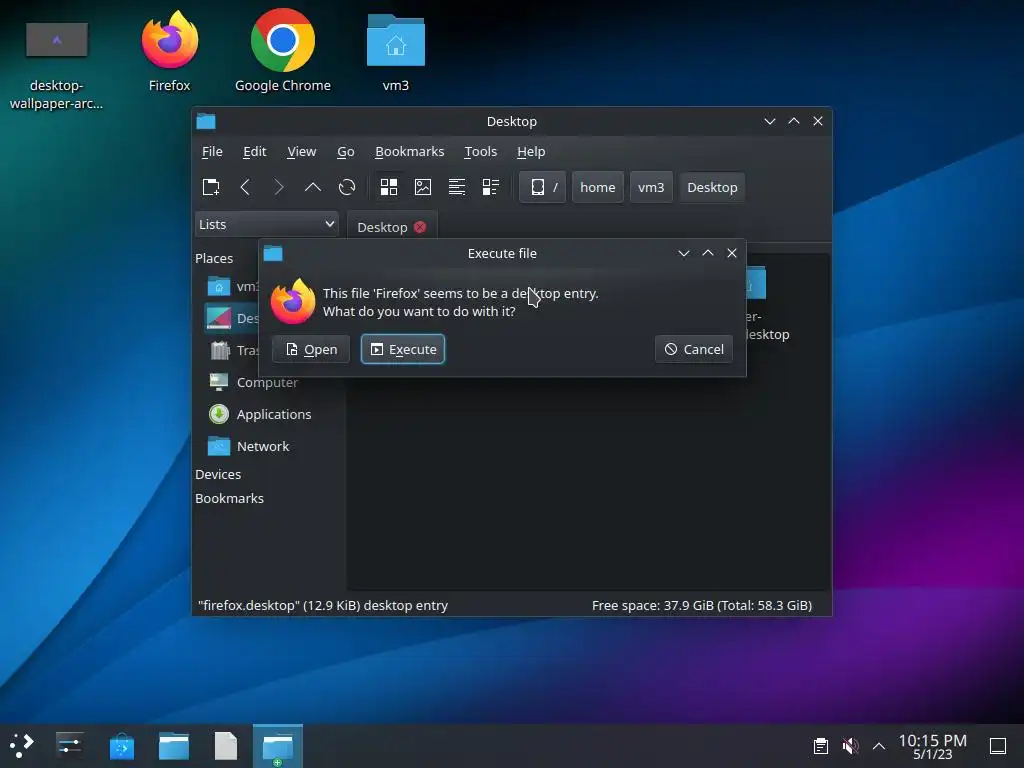
Task: Open the File menu
Action: click(212, 152)
